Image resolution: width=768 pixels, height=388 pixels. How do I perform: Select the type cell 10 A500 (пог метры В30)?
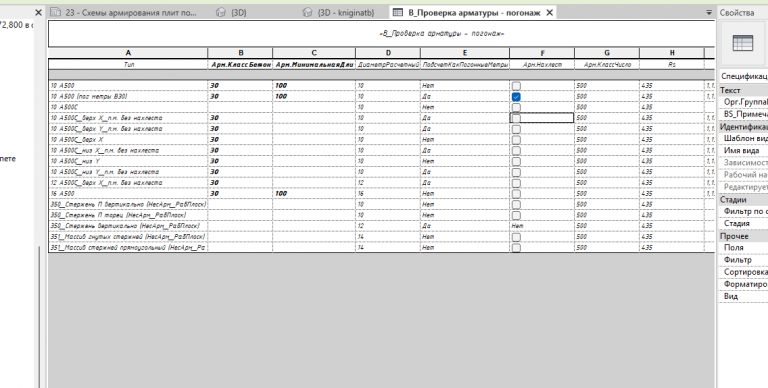click(x=128, y=97)
